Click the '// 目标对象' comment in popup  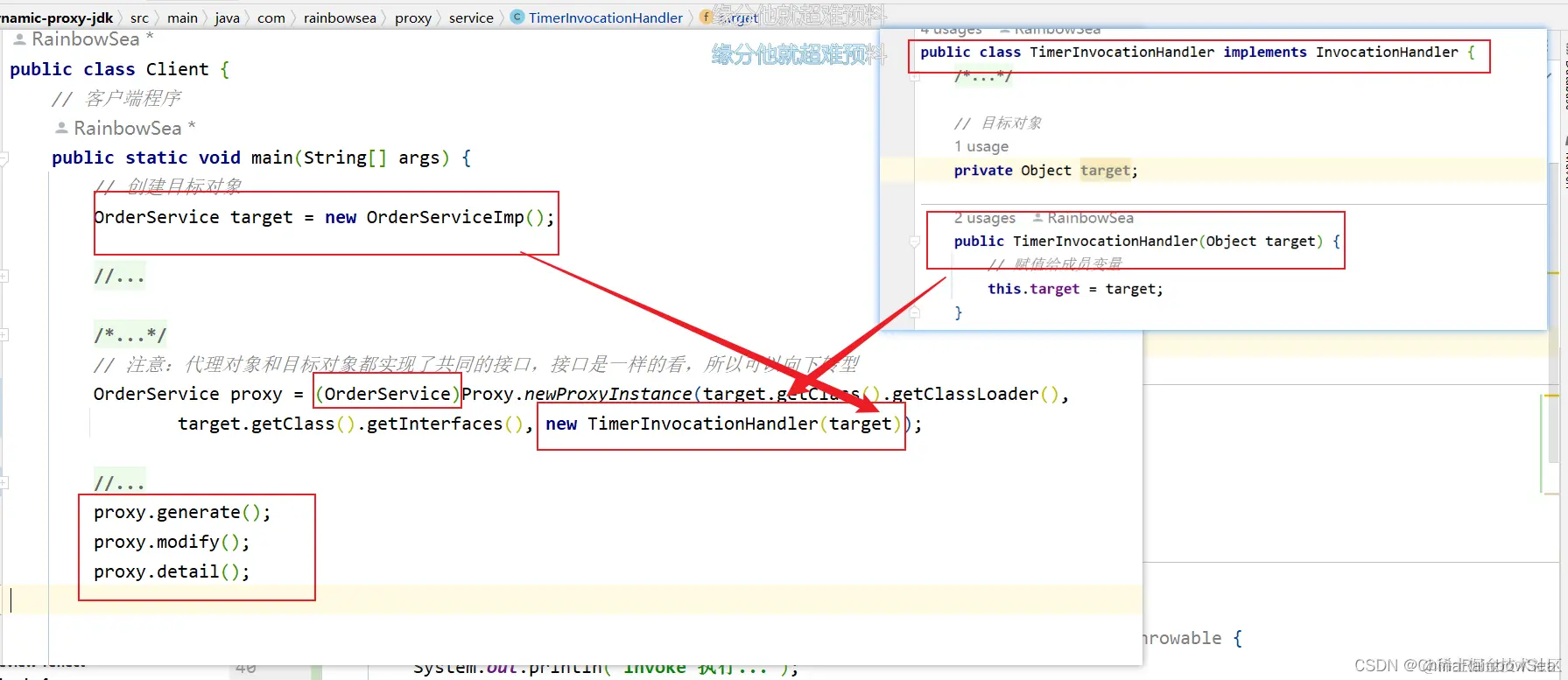click(x=998, y=123)
